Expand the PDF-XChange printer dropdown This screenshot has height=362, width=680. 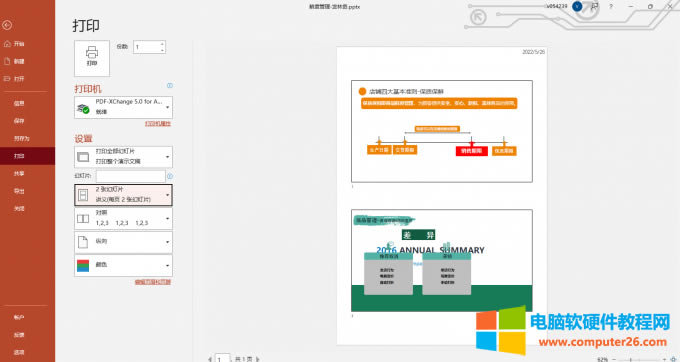(x=124, y=107)
